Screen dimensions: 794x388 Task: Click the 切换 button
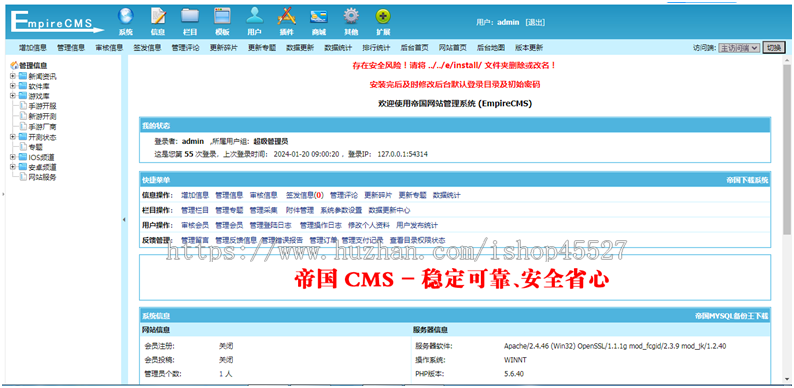(774, 48)
